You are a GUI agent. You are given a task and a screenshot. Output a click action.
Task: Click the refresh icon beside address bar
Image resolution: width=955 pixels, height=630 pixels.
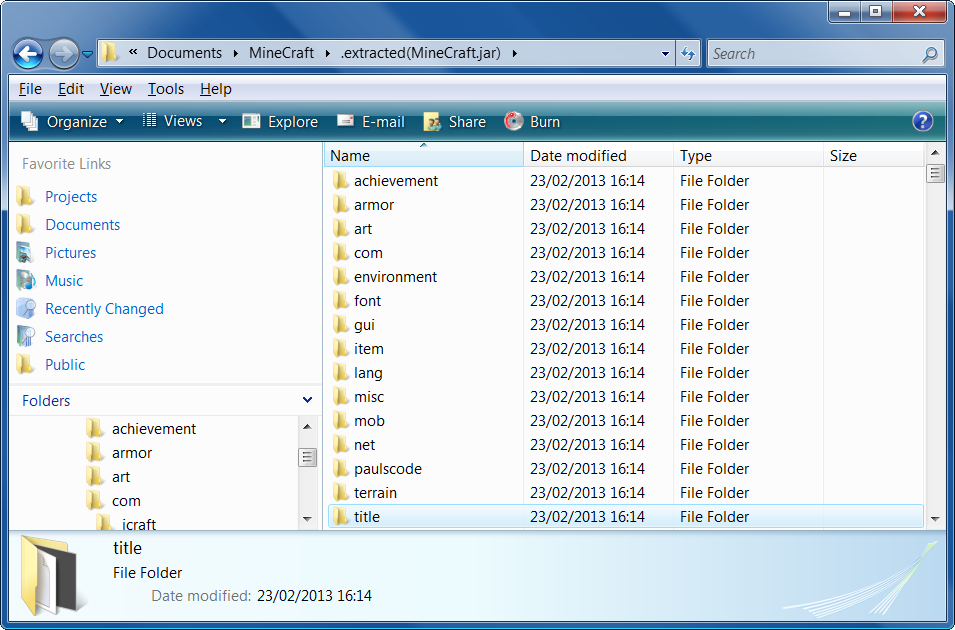click(x=688, y=54)
